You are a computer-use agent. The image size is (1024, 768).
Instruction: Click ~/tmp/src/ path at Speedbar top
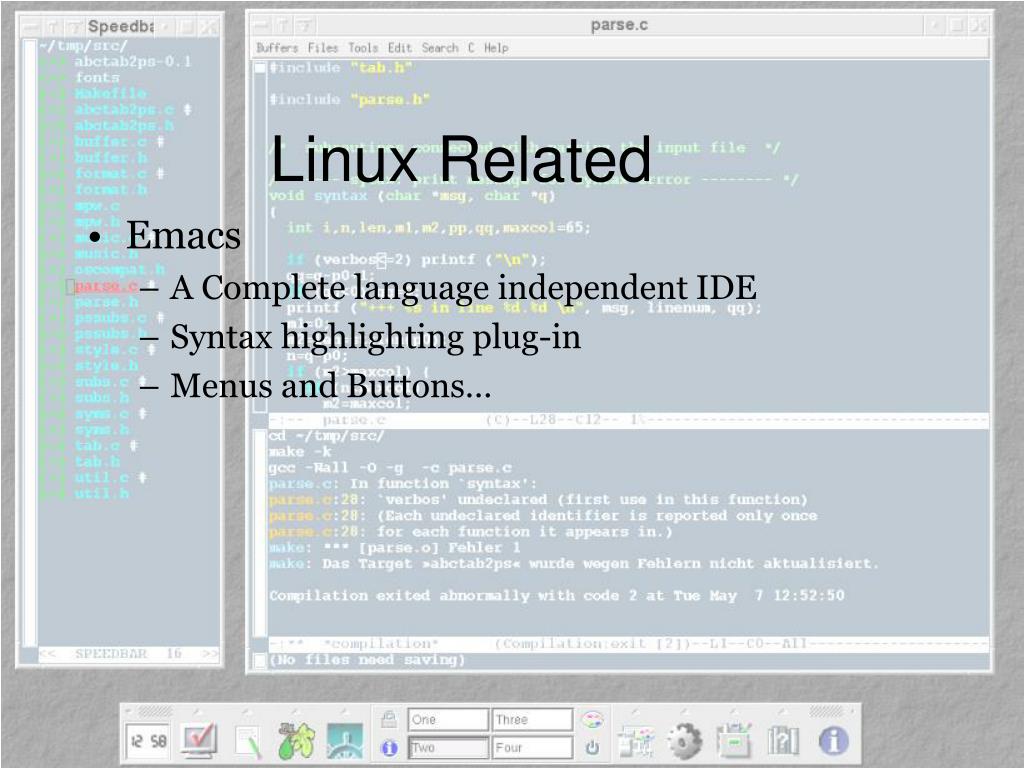[83, 46]
